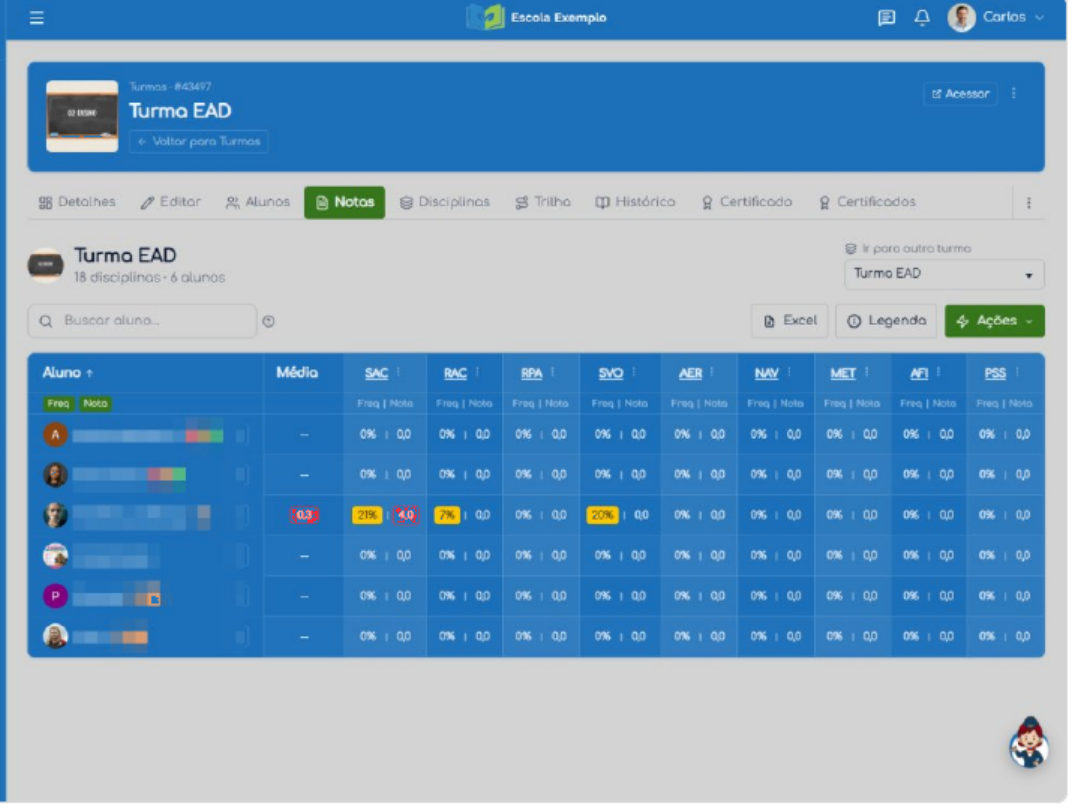Click Carlos's profile avatar
This screenshot has width=1082, height=809.
tap(961, 17)
